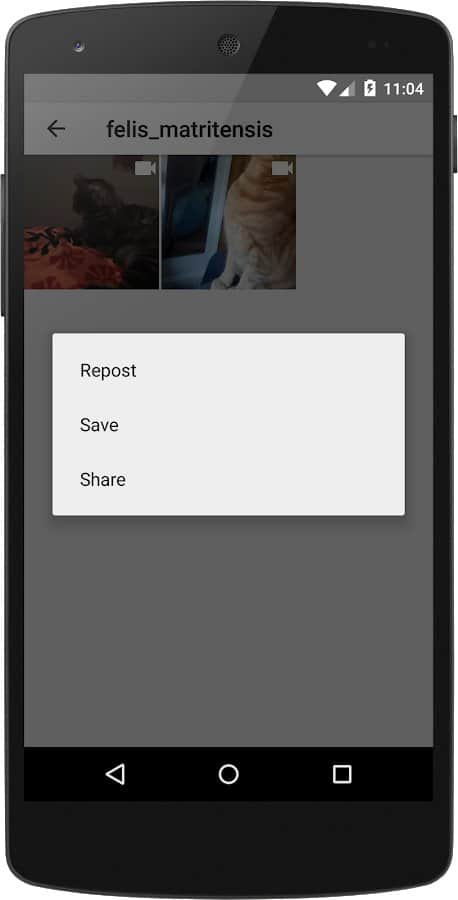This screenshot has height=900, width=458.
Task: Click the cellular signal status icon
Action: click(347, 88)
